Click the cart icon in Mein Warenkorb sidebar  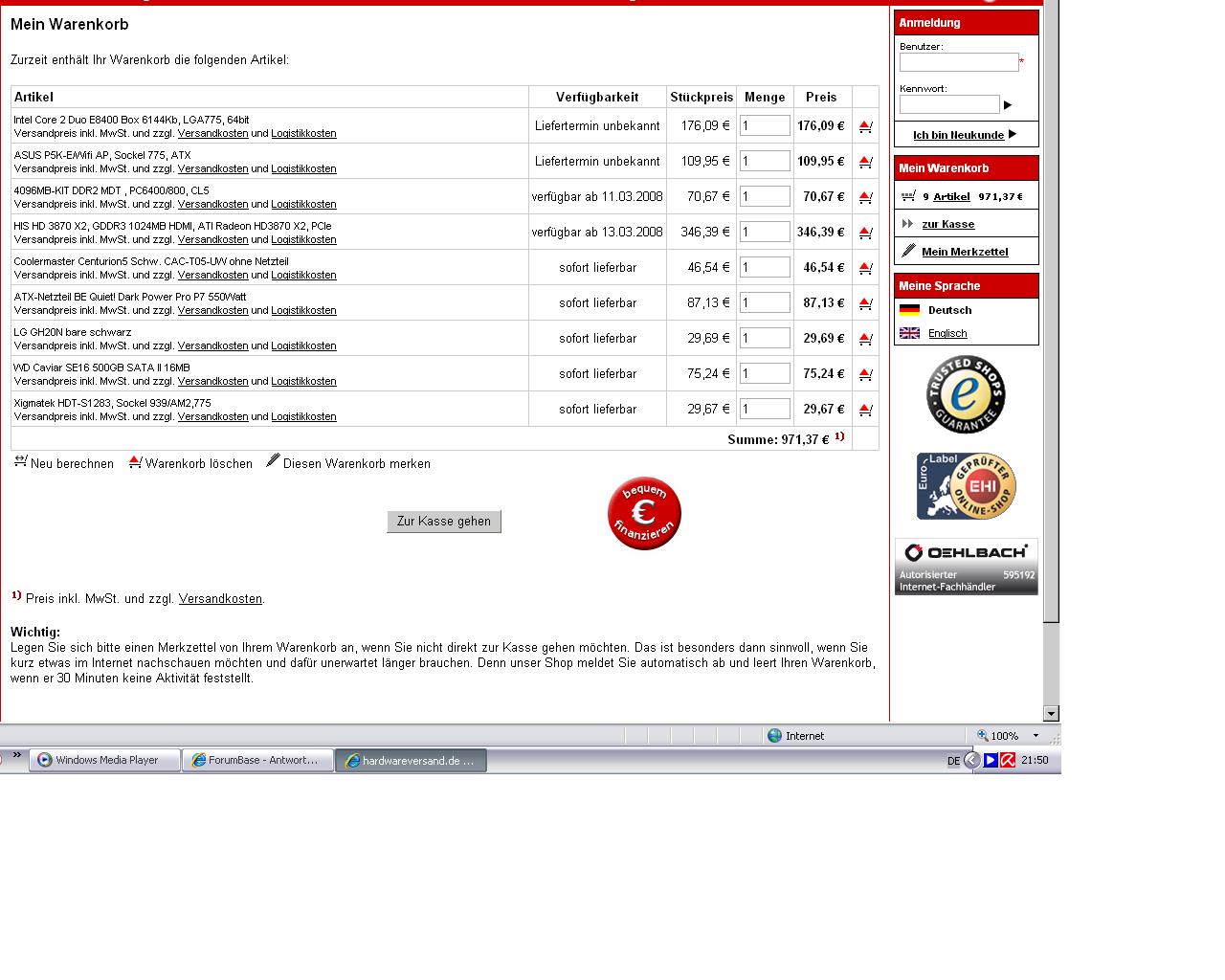click(x=908, y=196)
